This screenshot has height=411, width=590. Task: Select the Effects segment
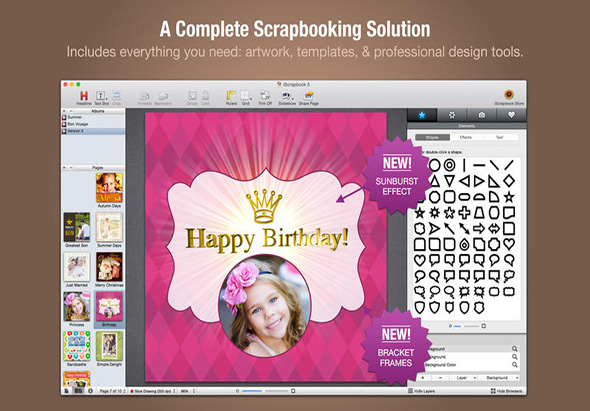(x=466, y=137)
